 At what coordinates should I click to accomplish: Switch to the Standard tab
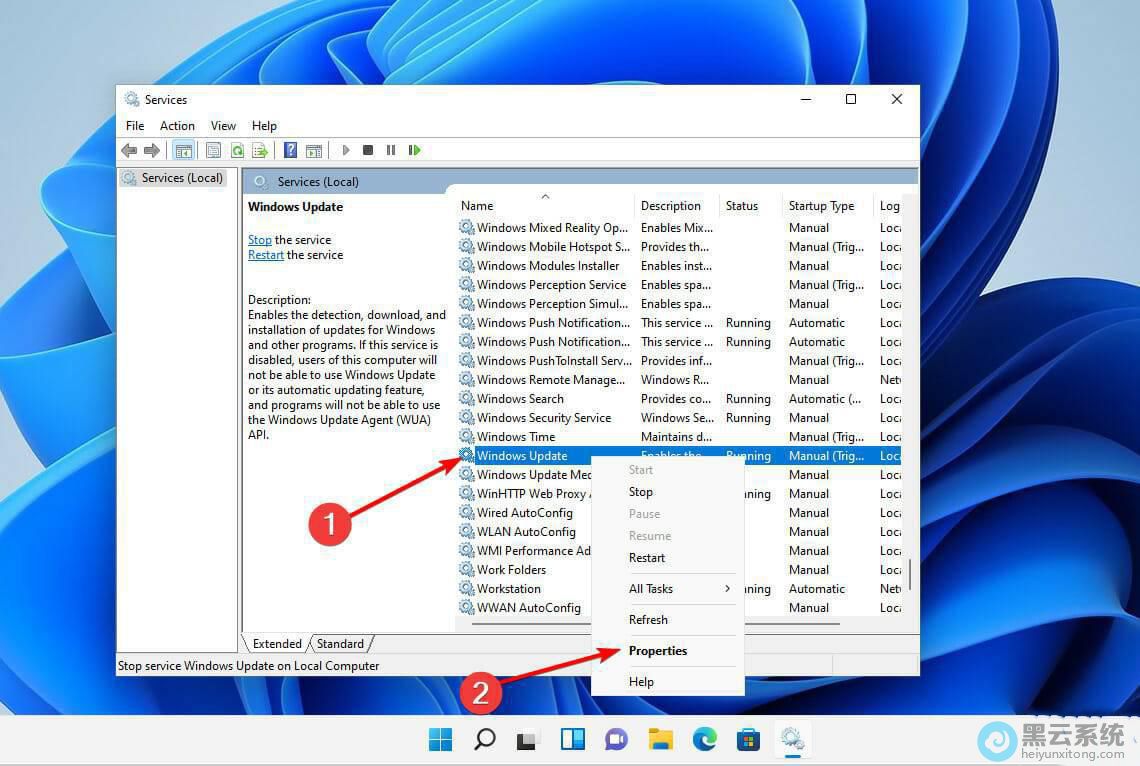point(340,644)
